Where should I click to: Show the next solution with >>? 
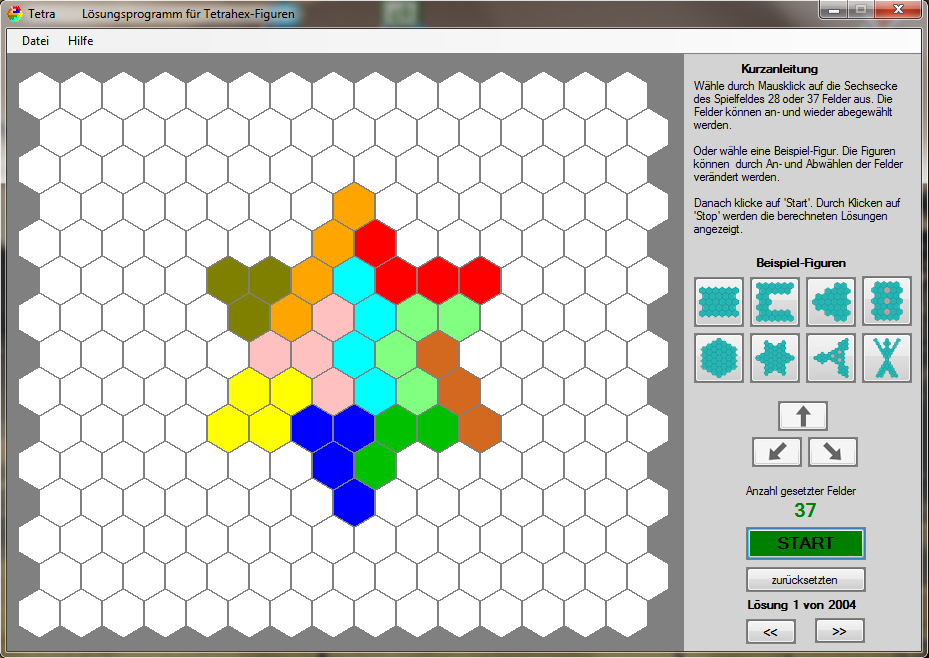pos(840,631)
